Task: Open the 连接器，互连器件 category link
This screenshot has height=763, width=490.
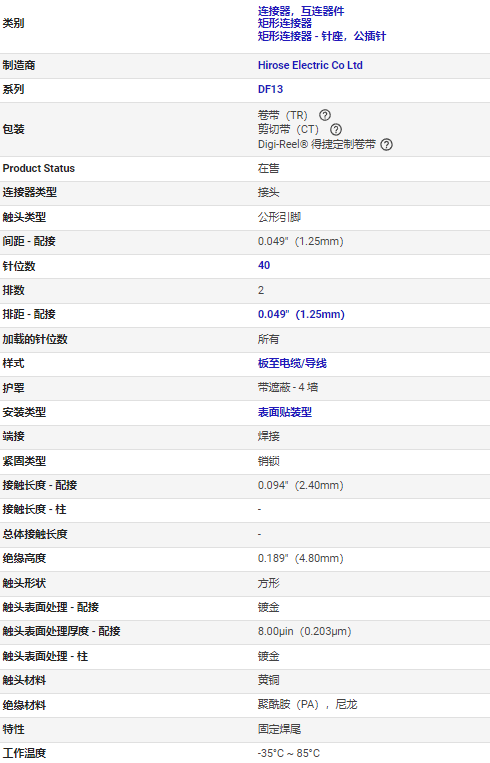Action: point(301,11)
